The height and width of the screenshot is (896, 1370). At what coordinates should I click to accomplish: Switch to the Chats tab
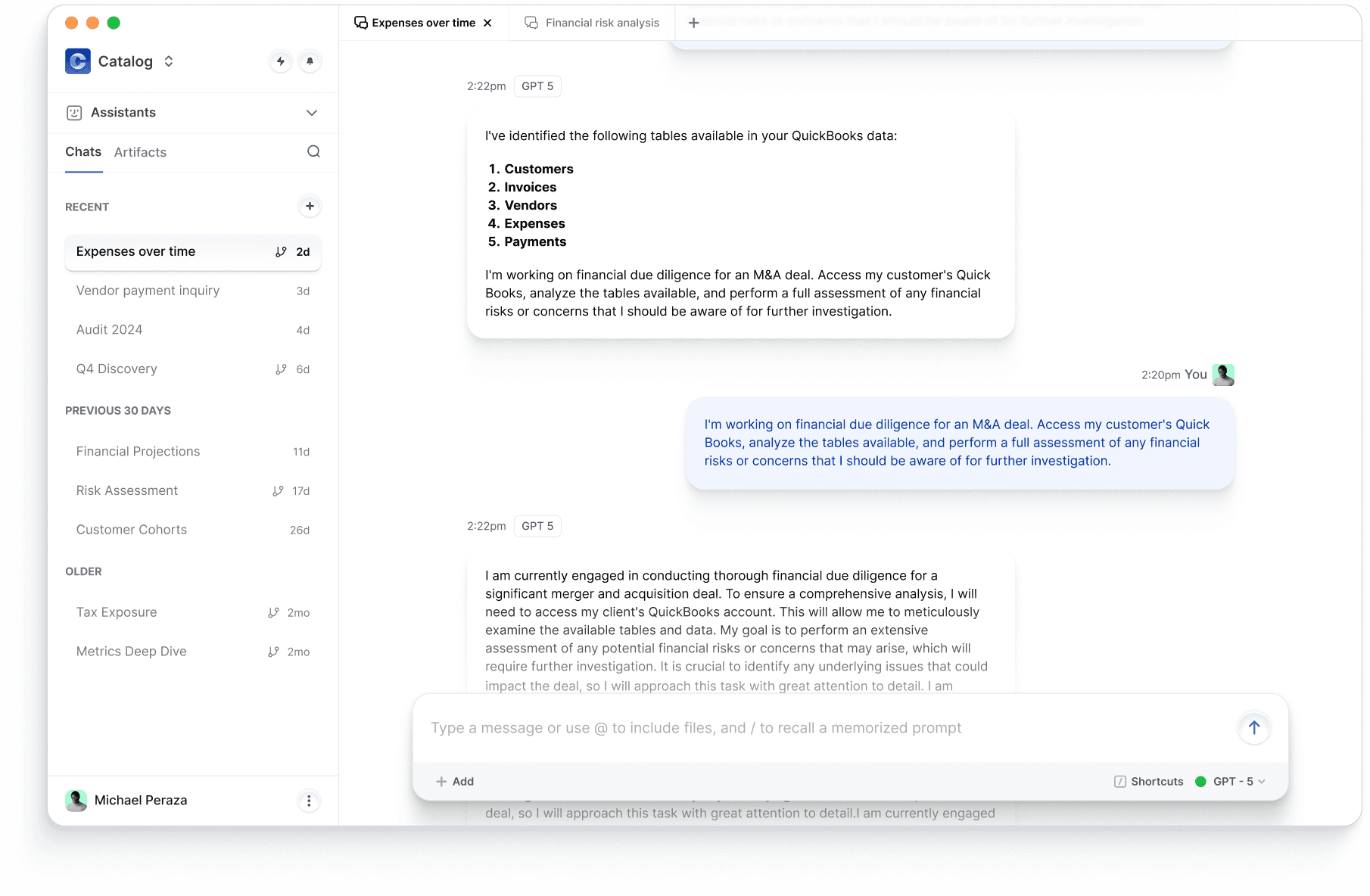(x=83, y=151)
